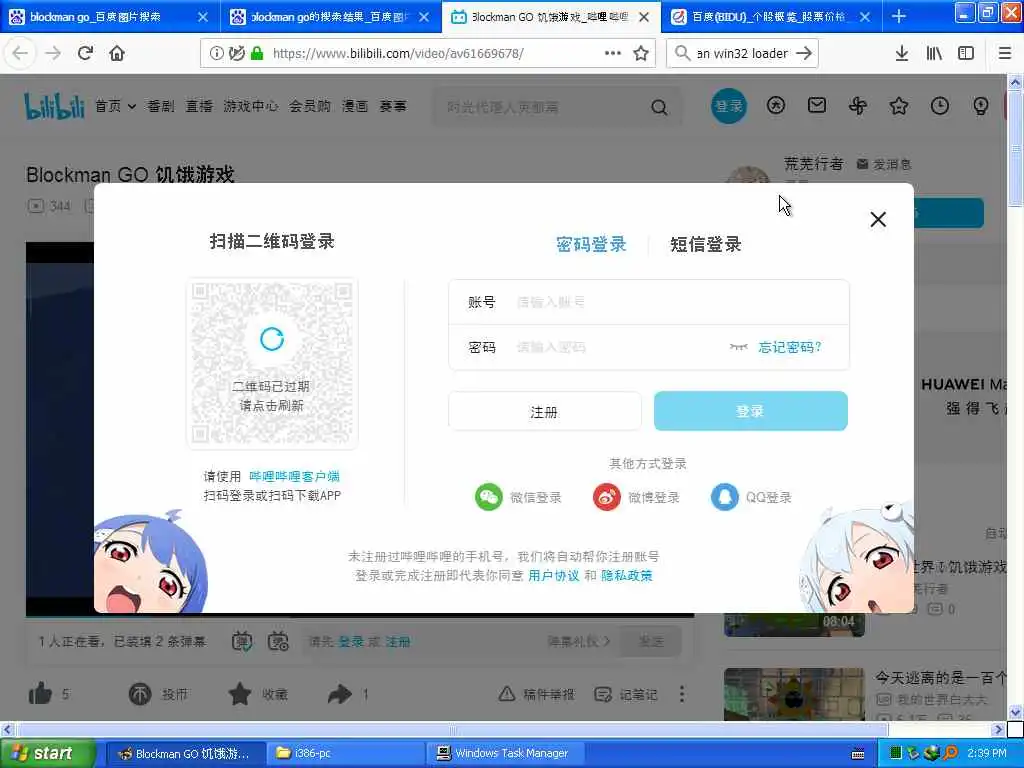This screenshot has width=1024, height=768.
Task: Open the bilibili messages envelope icon
Action: pos(817,105)
